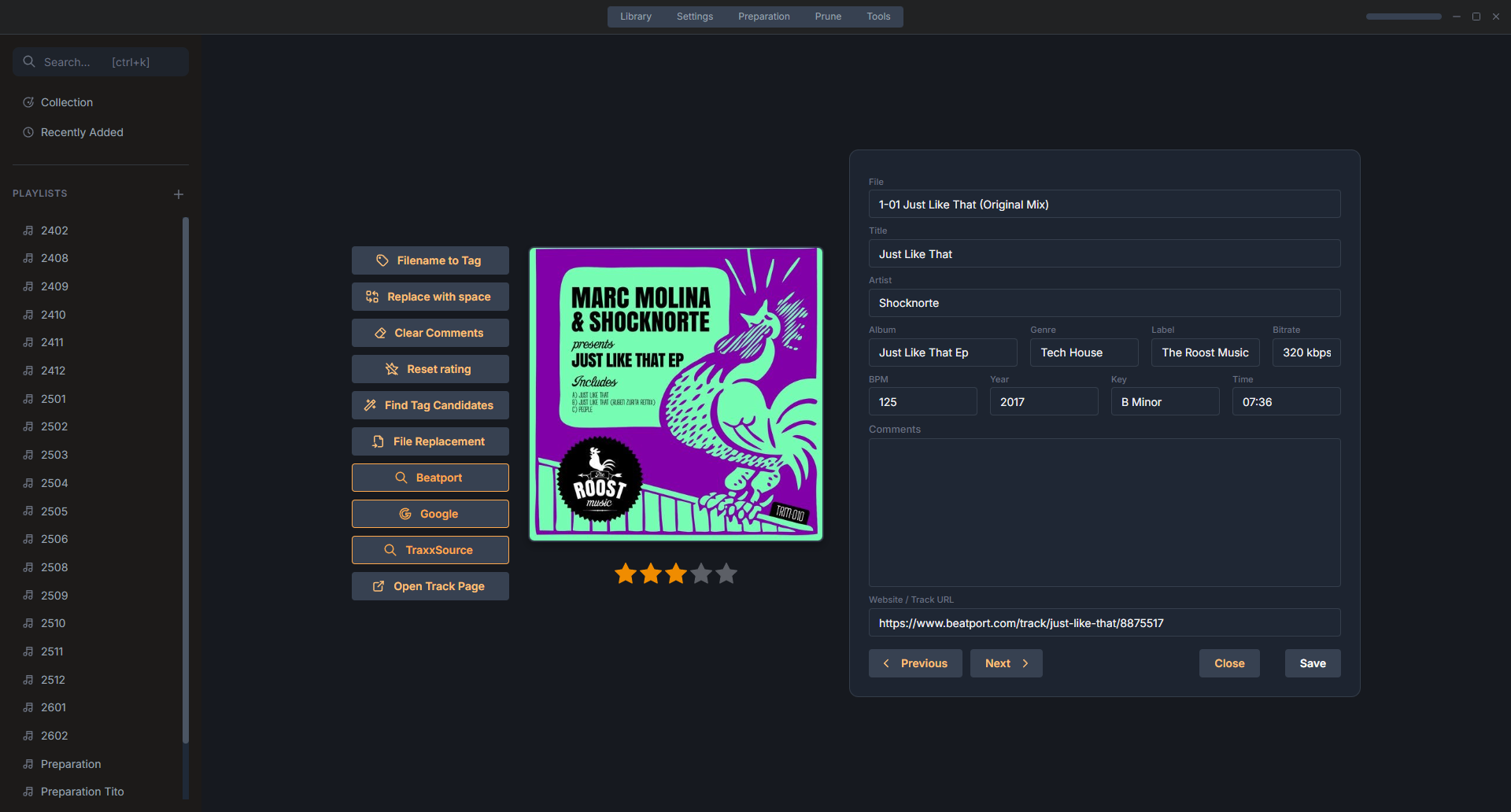
Task: Open the Tools menu
Action: [x=877, y=16]
